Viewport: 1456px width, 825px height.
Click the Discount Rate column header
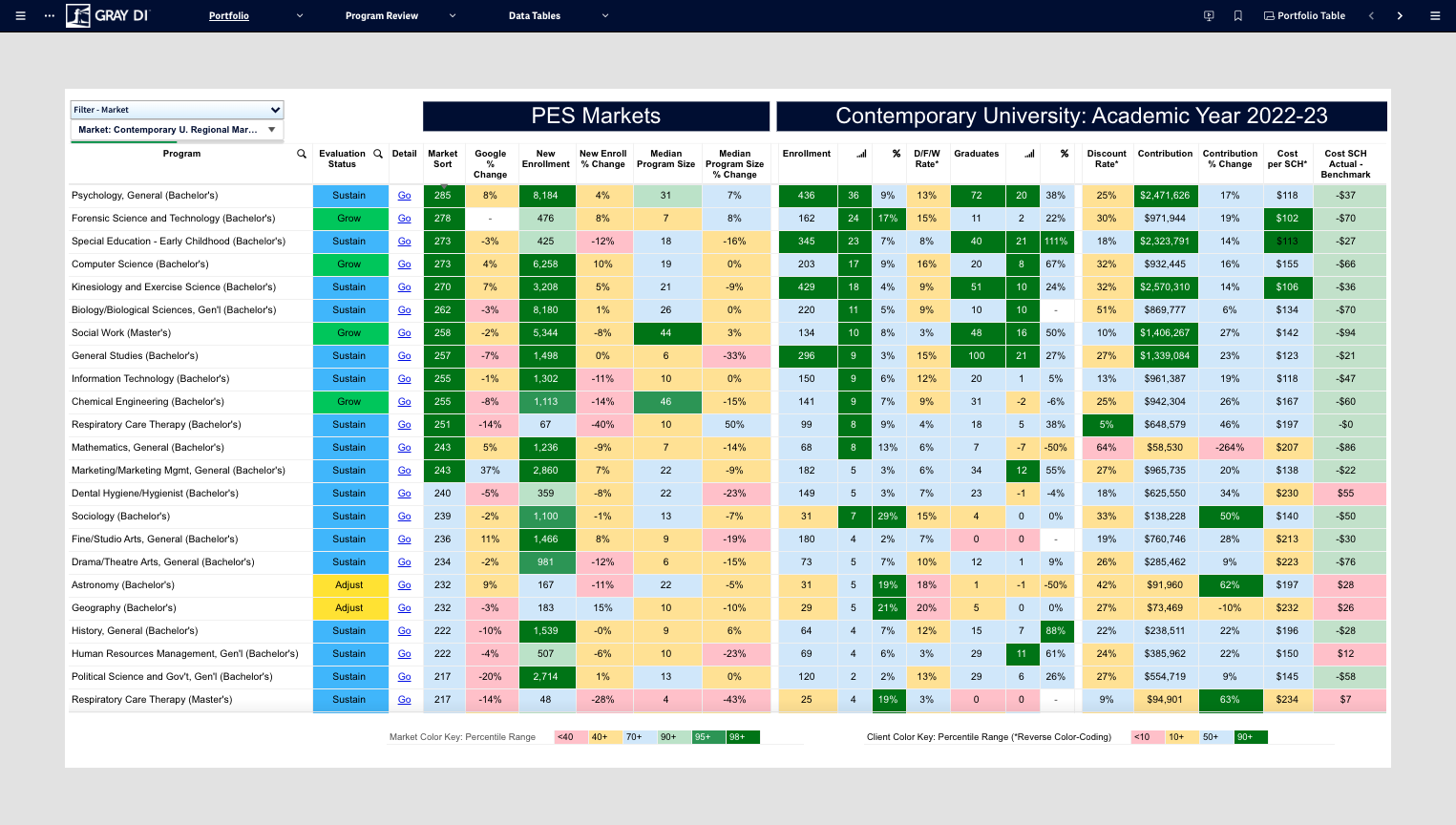(x=1107, y=159)
